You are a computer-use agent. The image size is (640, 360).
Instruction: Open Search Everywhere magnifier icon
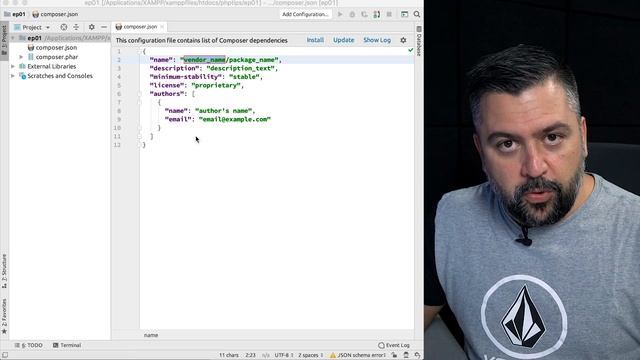click(417, 14)
